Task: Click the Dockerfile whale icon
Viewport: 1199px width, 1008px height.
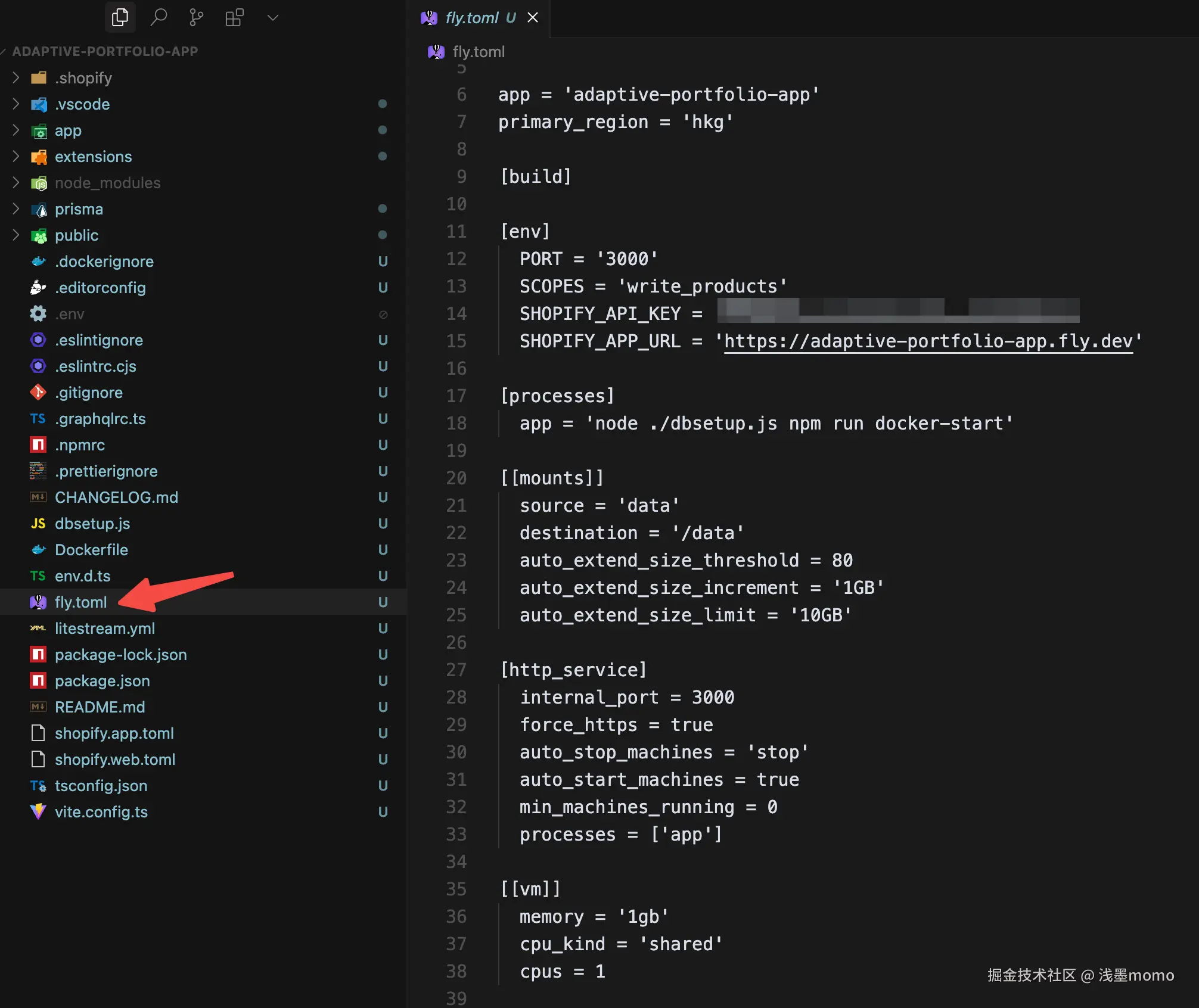Action: click(x=38, y=549)
